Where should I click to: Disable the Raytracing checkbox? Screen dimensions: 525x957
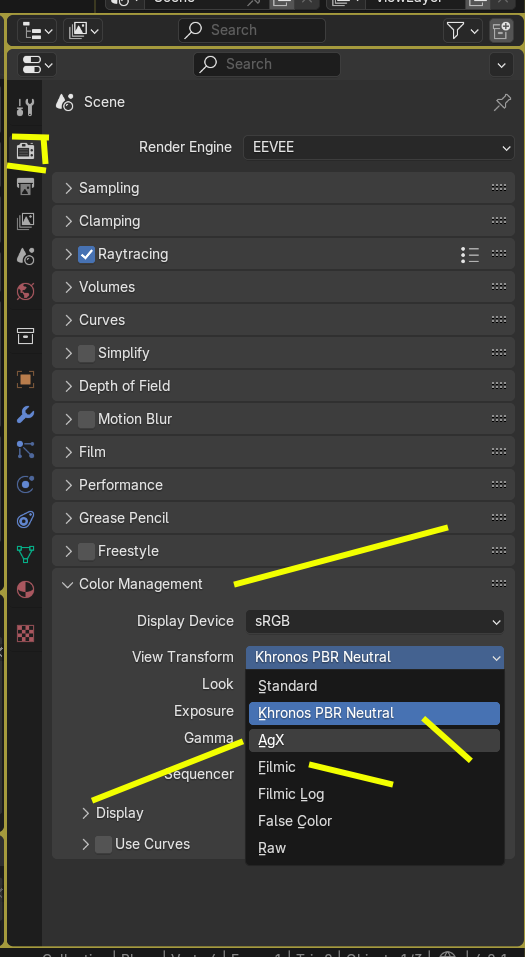[x=86, y=255]
